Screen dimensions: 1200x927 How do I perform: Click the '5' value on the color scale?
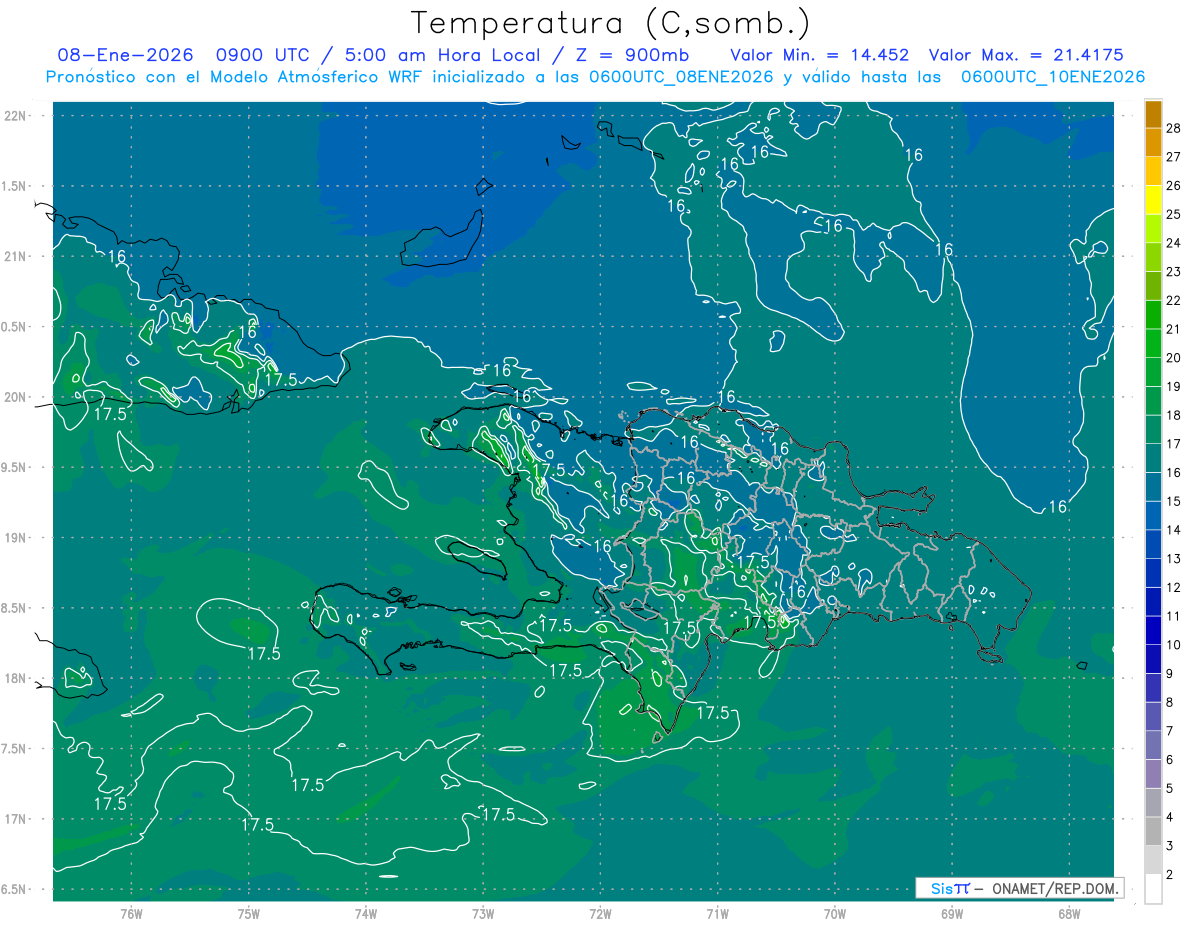click(x=1171, y=788)
